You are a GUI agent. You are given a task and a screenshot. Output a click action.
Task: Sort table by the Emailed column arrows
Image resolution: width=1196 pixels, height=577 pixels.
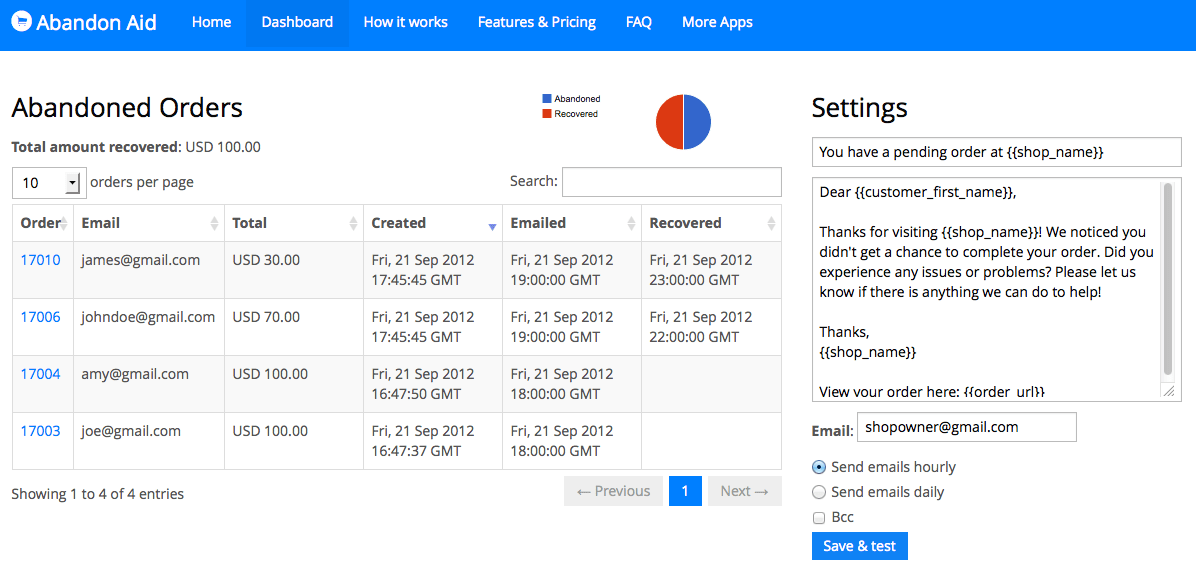[631, 224]
